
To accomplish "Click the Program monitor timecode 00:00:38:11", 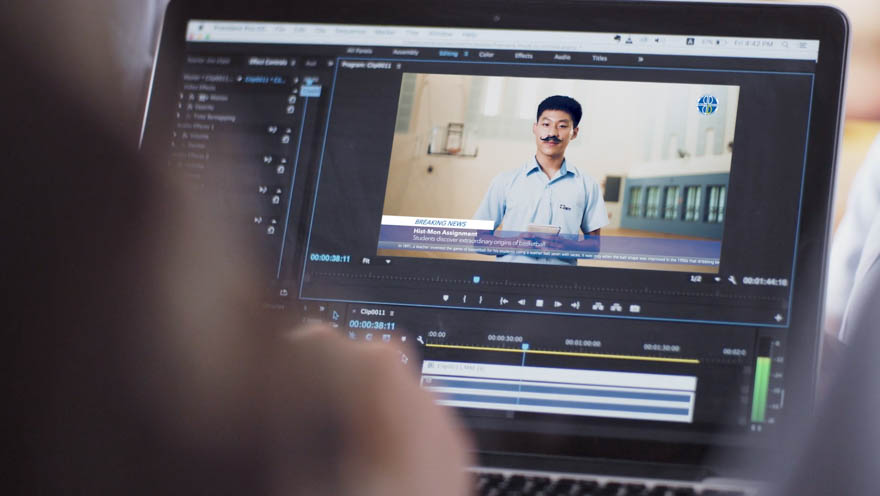I will [330, 258].
